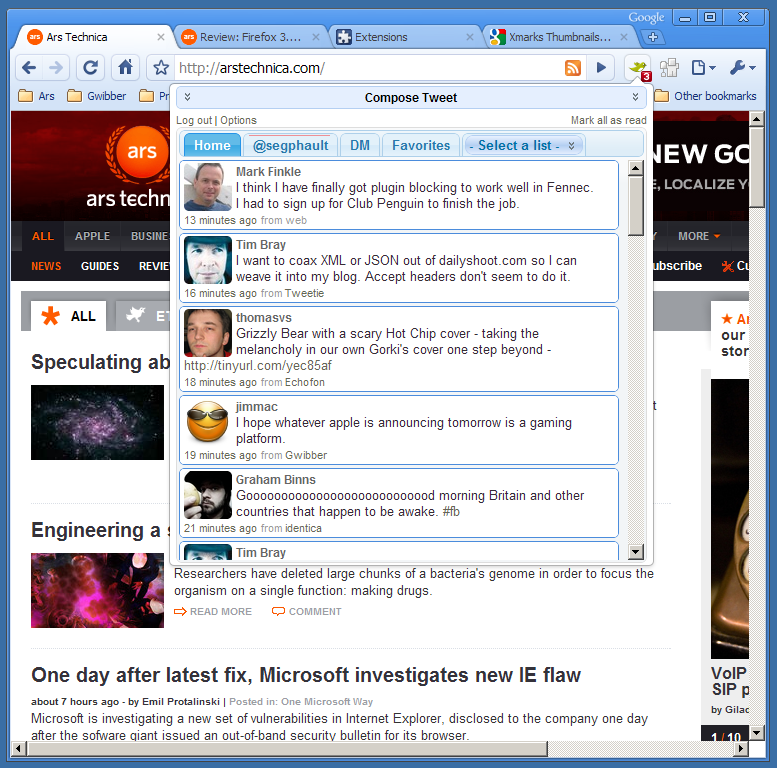Image resolution: width=777 pixels, height=768 pixels.
Task: Click Mark all as read
Action: [x=609, y=120]
